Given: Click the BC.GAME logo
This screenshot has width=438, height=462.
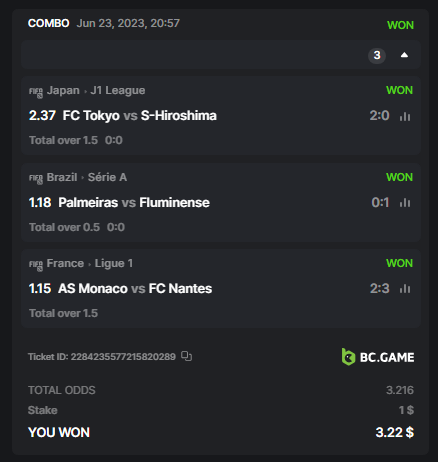Looking at the screenshot, I should coord(378,357).
